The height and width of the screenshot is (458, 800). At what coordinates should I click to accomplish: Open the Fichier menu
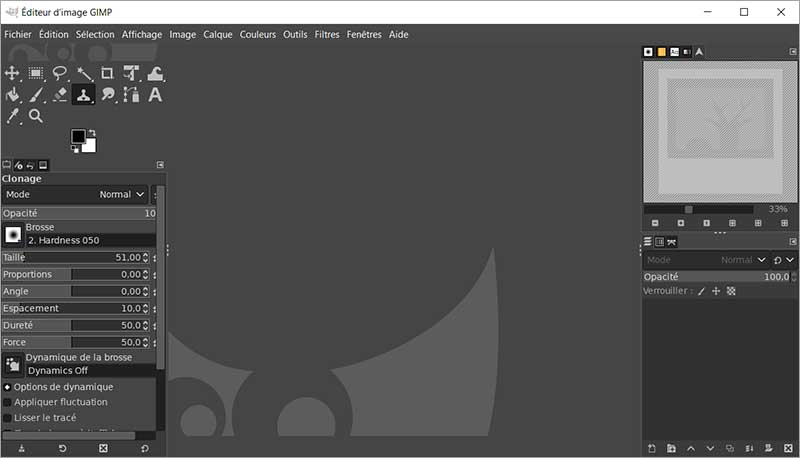18,35
